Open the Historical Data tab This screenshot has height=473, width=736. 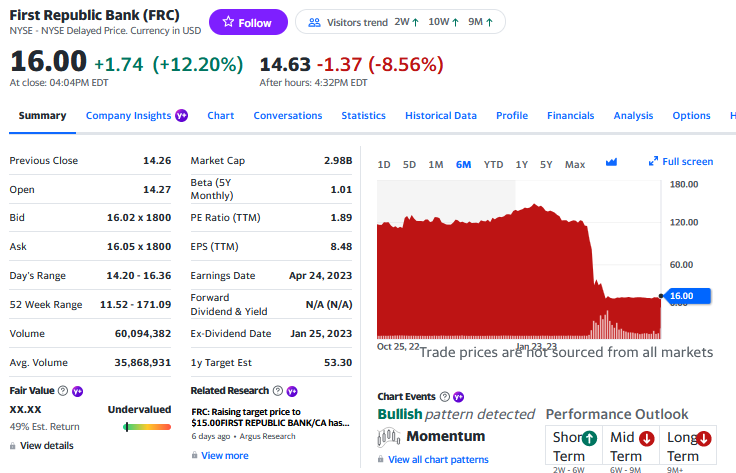441,115
